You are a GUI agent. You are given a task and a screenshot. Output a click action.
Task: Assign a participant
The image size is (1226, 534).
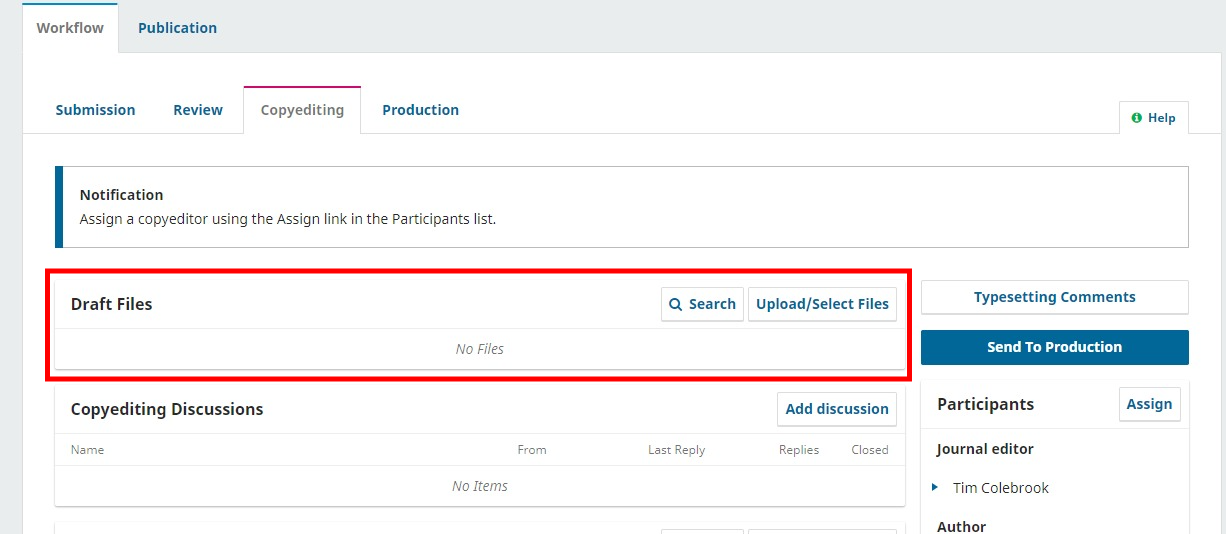(x=1149, y=404)
